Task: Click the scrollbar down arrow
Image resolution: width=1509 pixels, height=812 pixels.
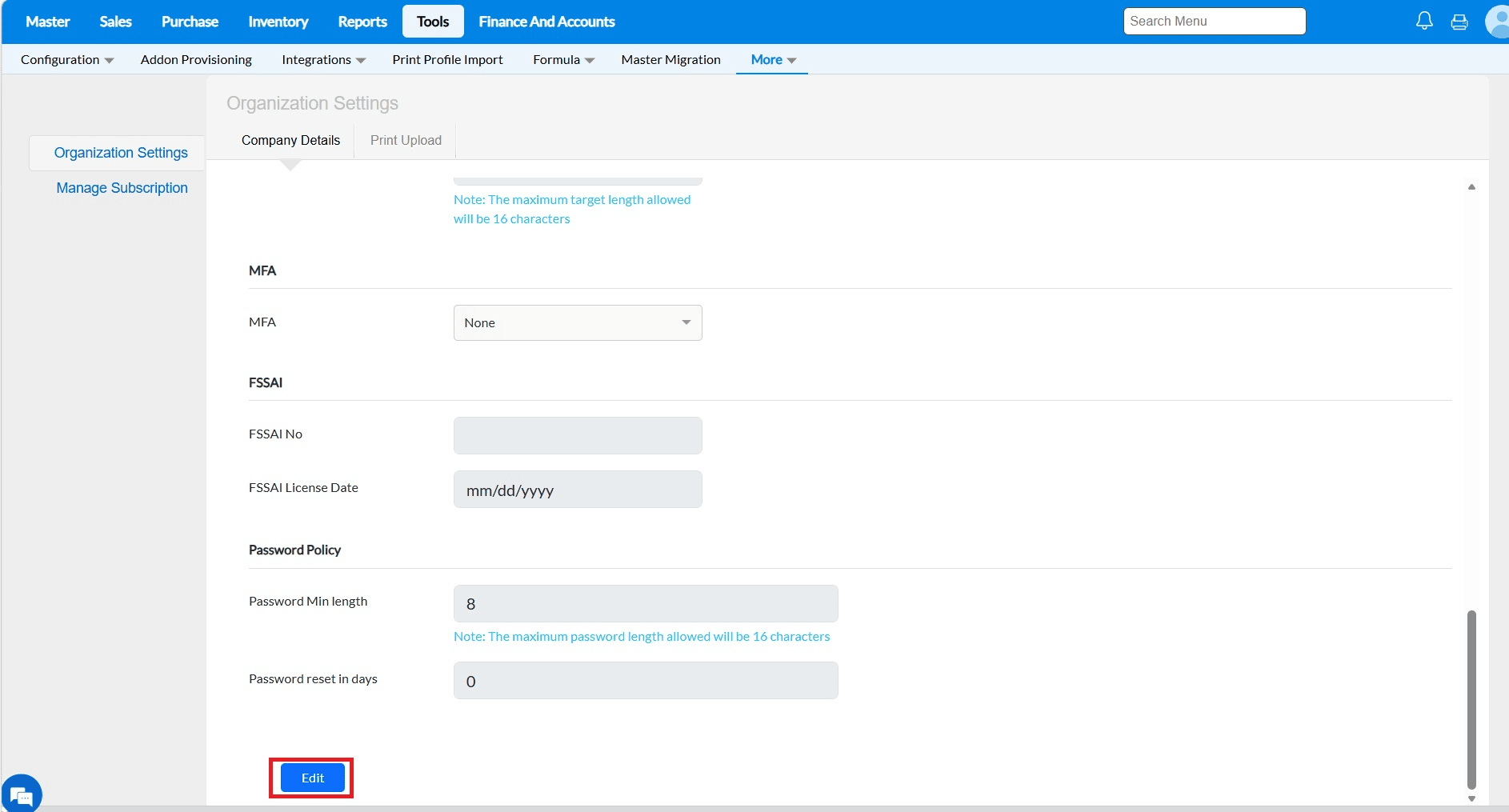Action: tap(1471, 798)
